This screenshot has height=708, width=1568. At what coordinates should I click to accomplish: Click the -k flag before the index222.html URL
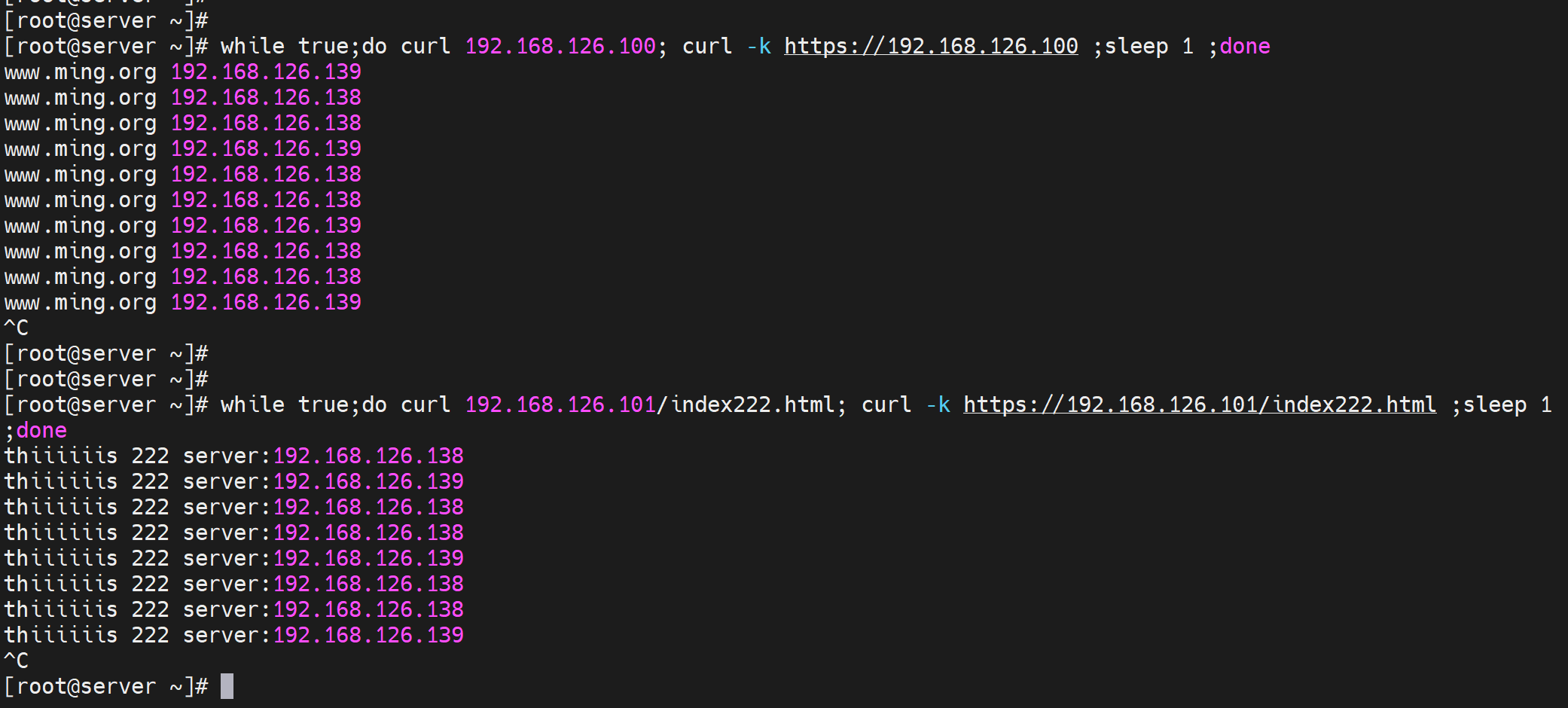tap(938, 405)
